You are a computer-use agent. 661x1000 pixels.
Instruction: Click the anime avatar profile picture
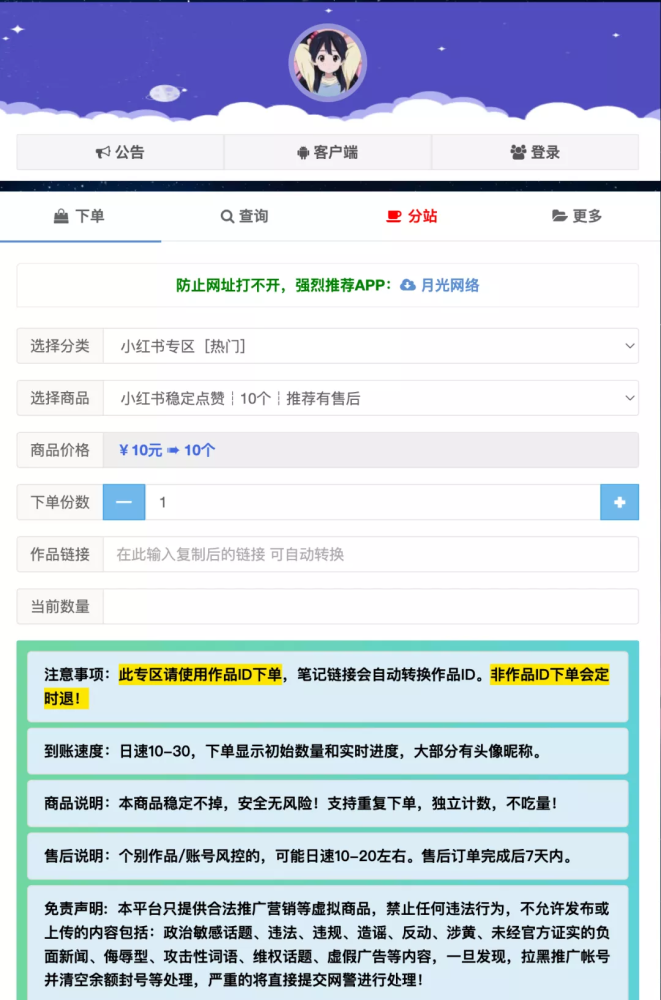327,62
